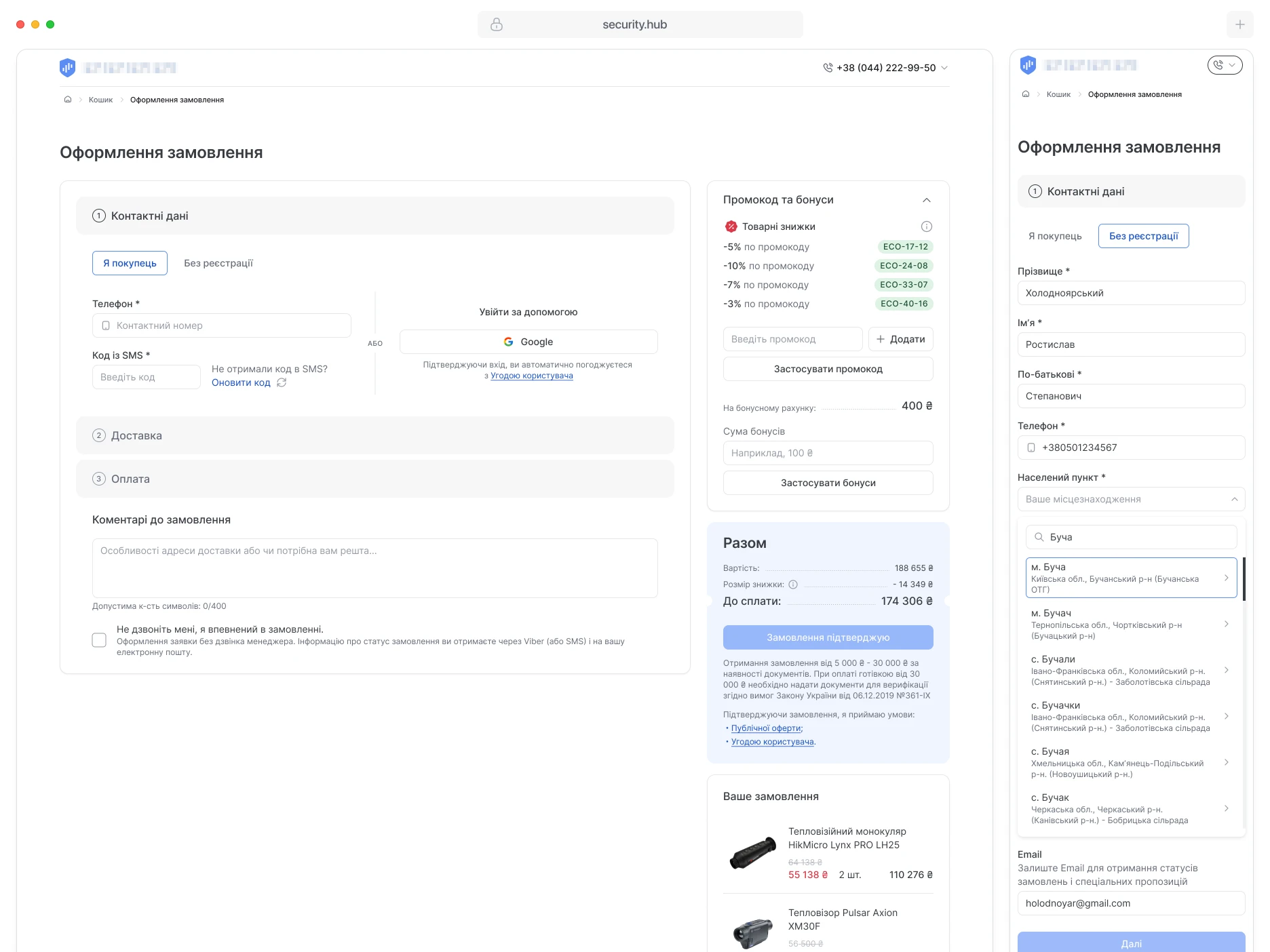This screenshot has height=952, width=1270.
Task: Select Я покупець tab in mobile panel
Action: tap(1055, 236)
